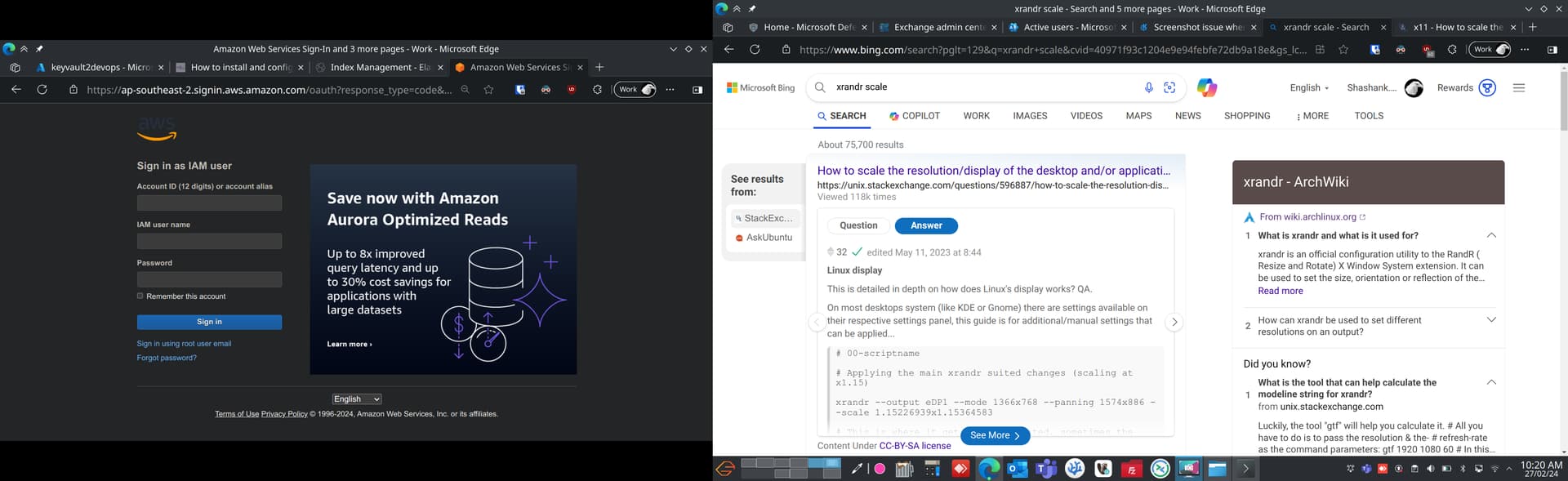This screenshot has width=1568, height=481.
Task: Open the Bing English language dropdown
Action: tap(1309, 88)
